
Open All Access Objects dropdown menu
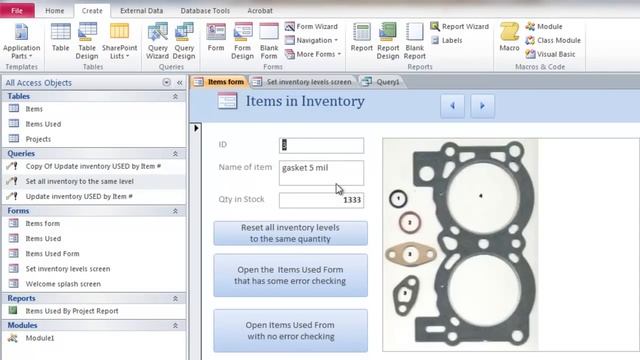(167, 82)
